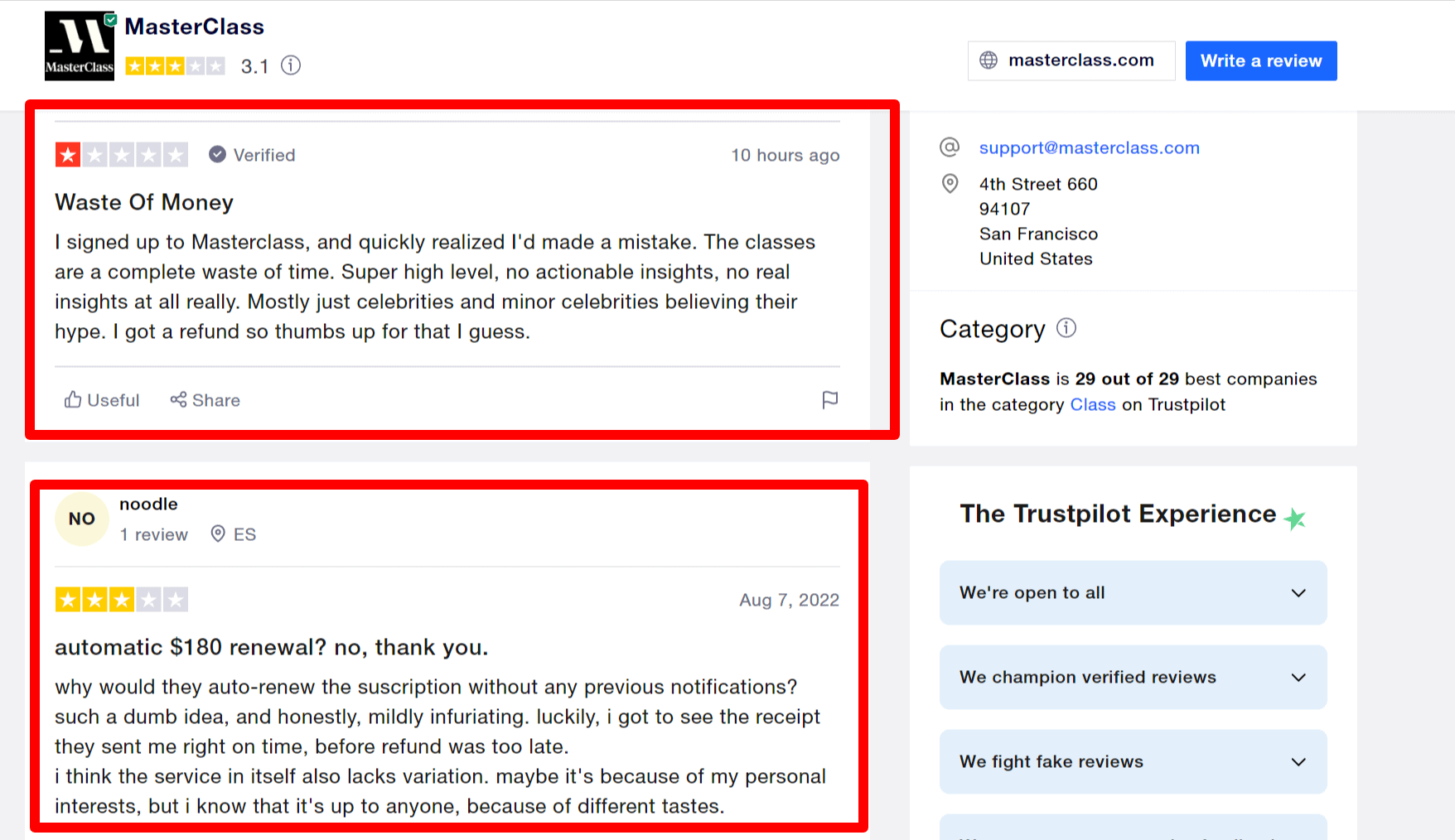Click the support@masterclass.com email link
This screenshot has height=840, width=1455.
1089,147
